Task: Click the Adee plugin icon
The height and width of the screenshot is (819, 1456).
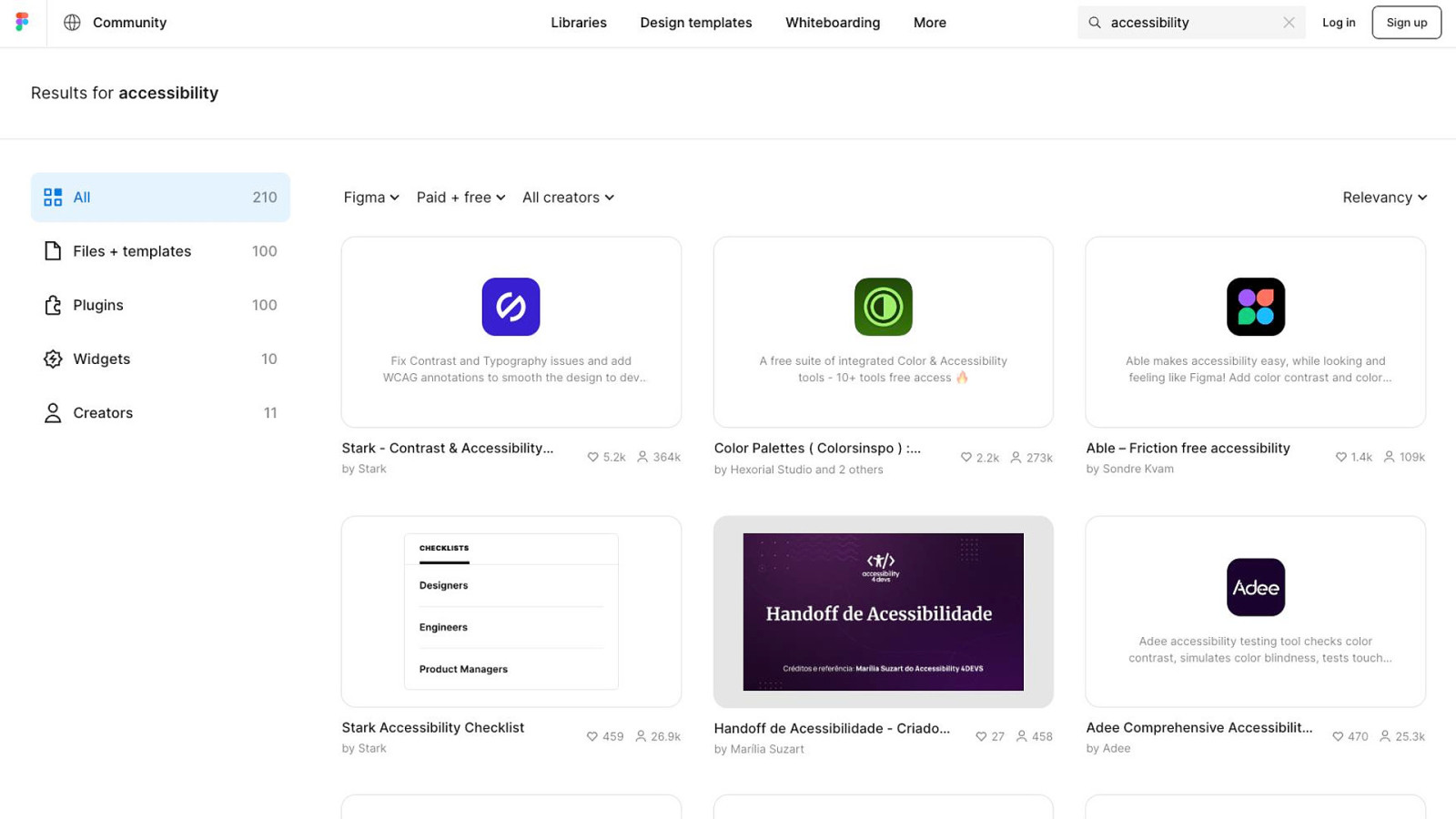Action: pyautogui.click(x=1255, y=587)
